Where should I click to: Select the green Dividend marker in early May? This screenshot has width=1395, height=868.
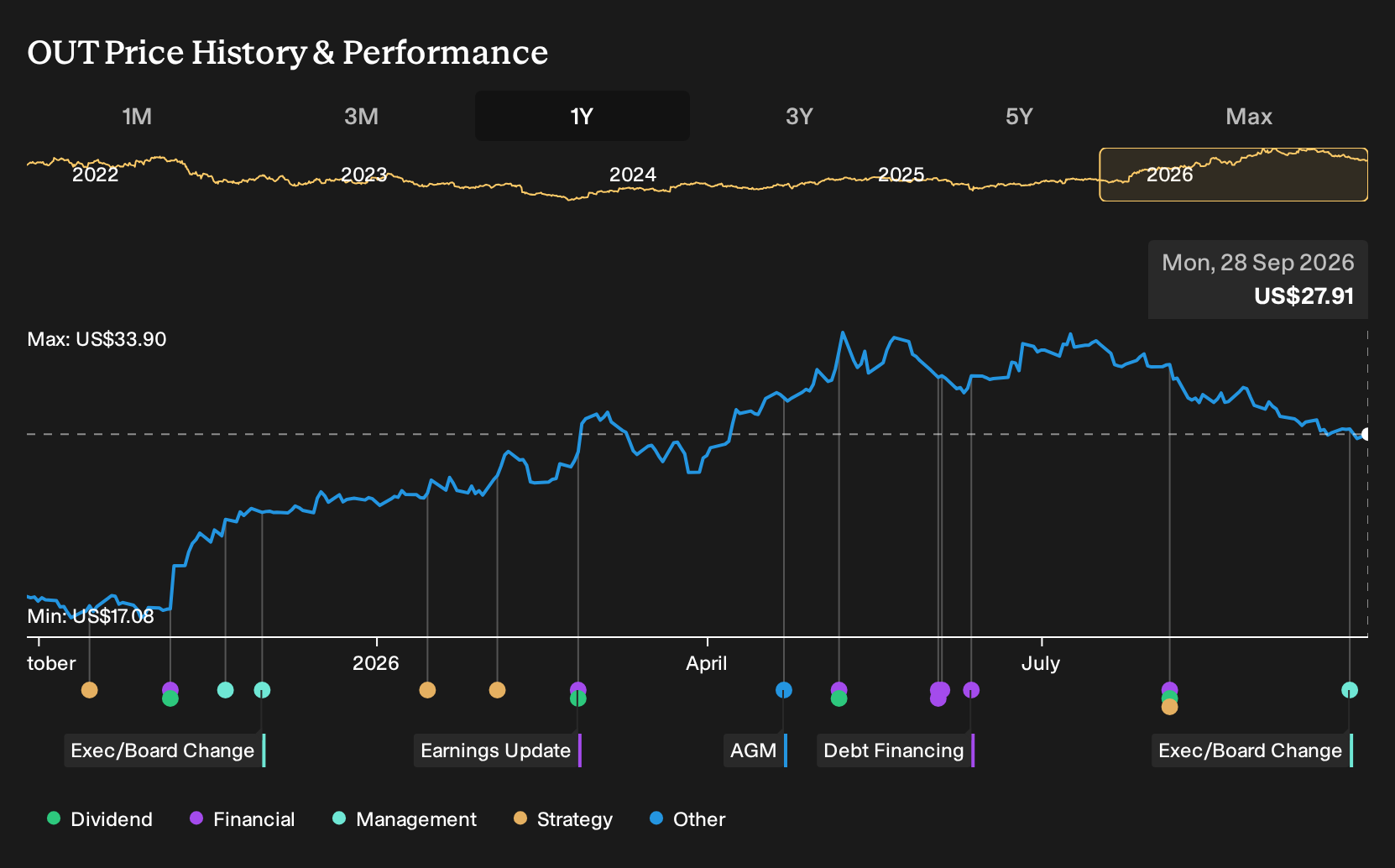[x=839, y=698]
